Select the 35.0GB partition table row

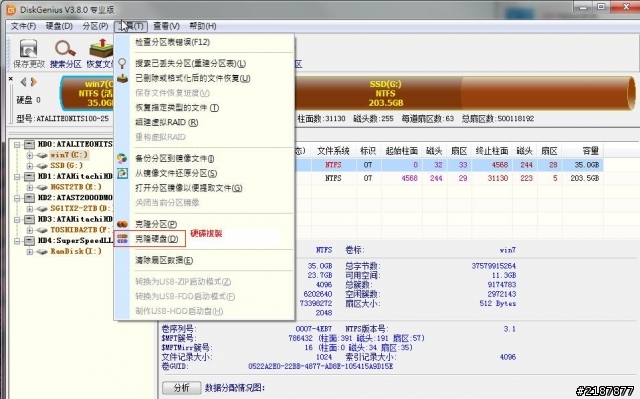pyautogui.click(x=449, y=165)
